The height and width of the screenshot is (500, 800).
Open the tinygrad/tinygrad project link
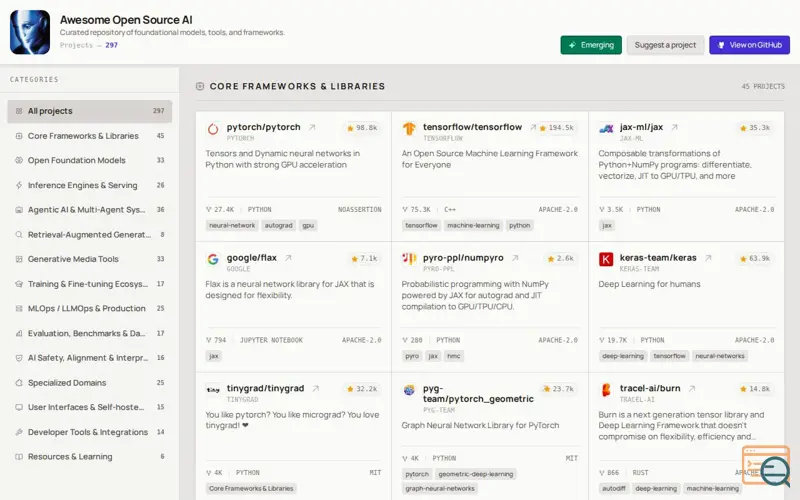(265, 388)
